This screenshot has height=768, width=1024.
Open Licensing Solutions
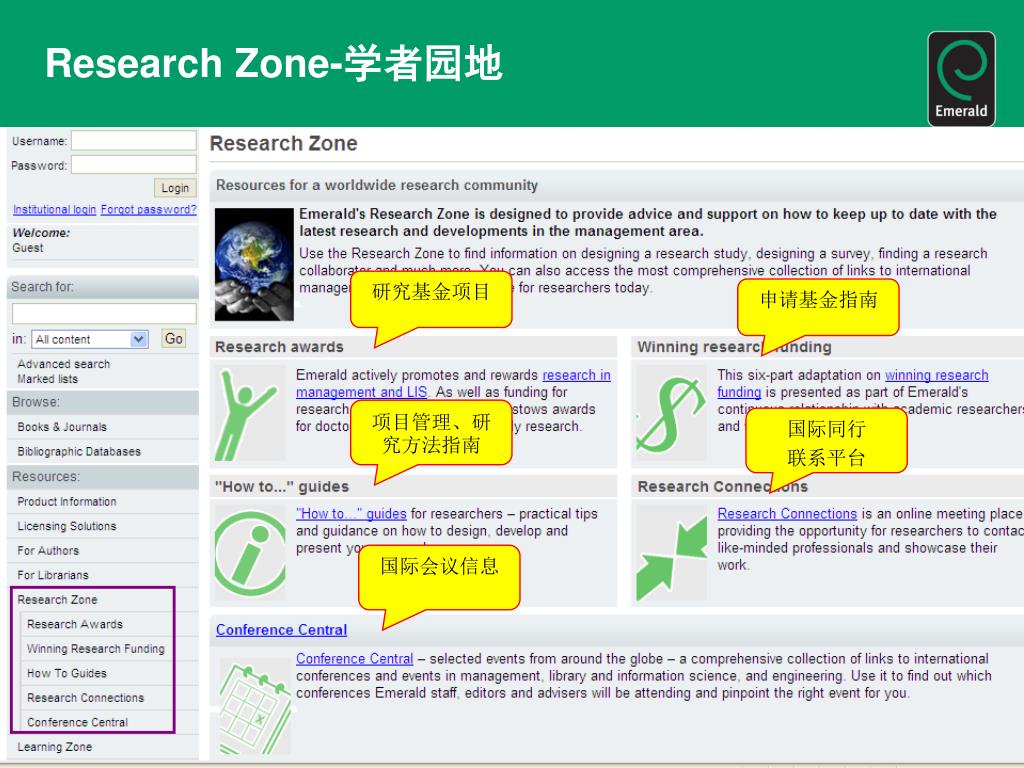coord(67,526)
